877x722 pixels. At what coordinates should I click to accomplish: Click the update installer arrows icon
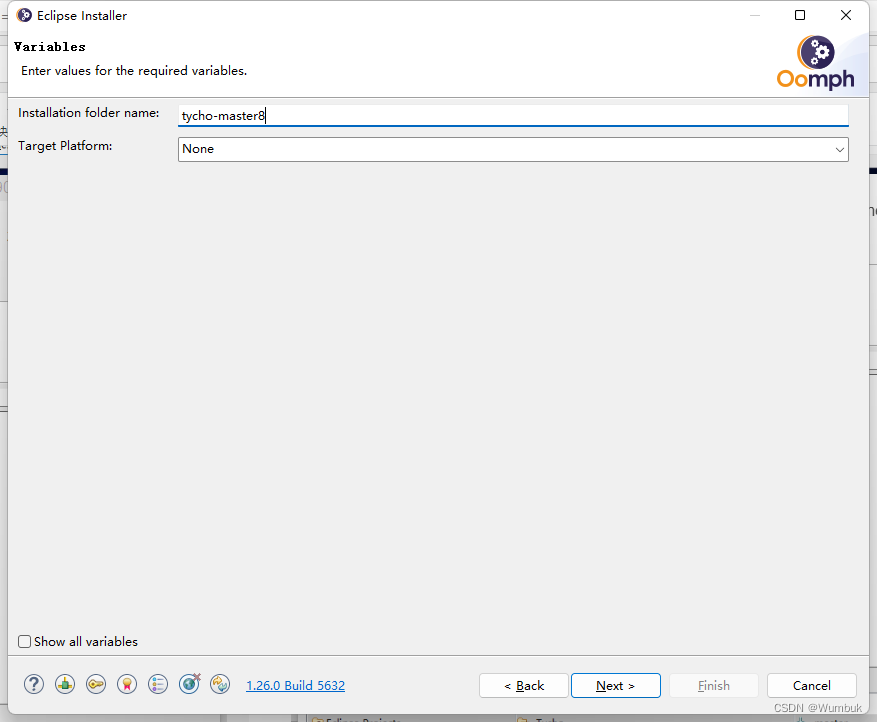220,685
